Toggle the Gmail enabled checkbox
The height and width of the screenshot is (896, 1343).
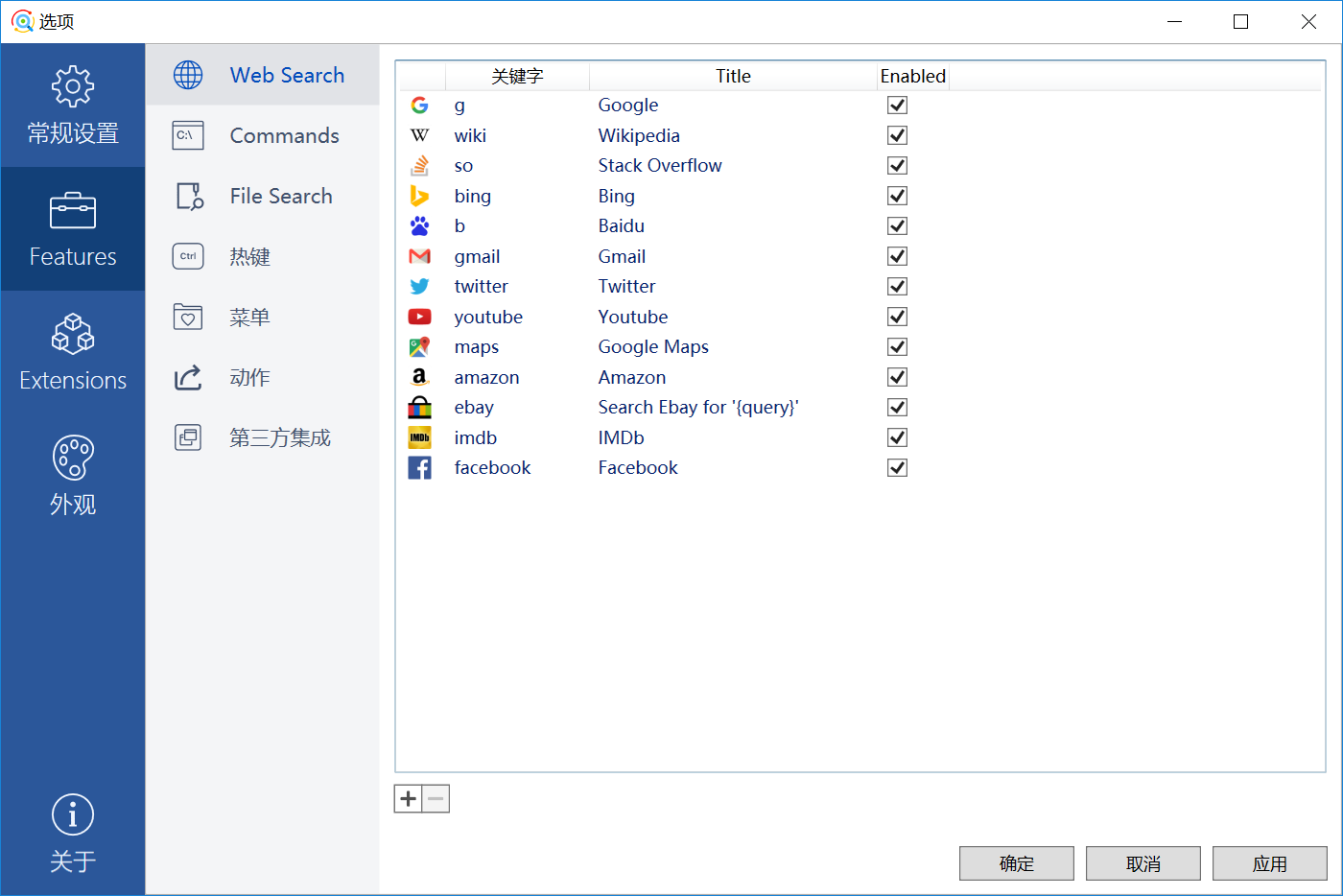[897, 256]
